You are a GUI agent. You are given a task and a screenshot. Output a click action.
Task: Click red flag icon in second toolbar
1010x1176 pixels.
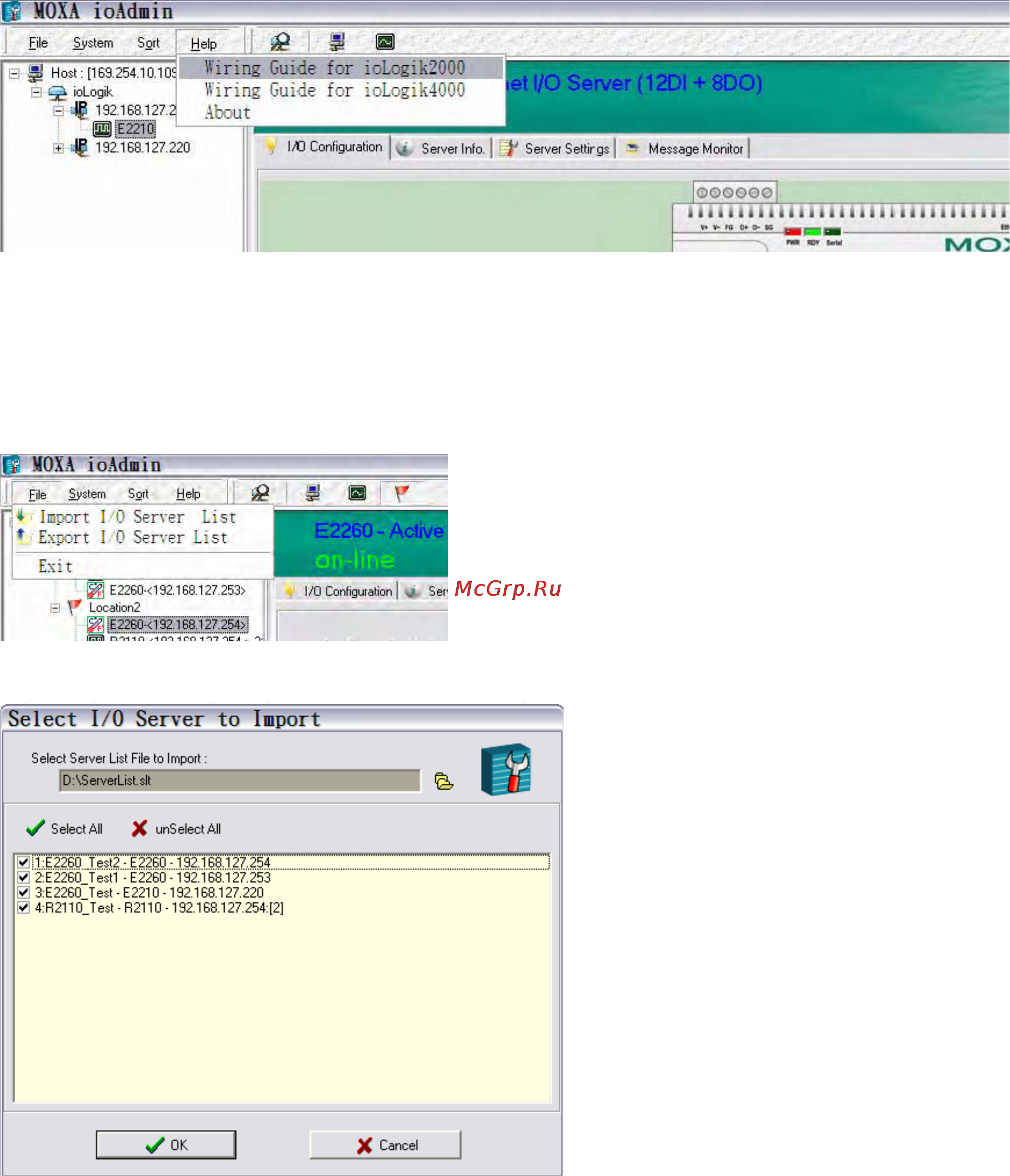(402, 493)
